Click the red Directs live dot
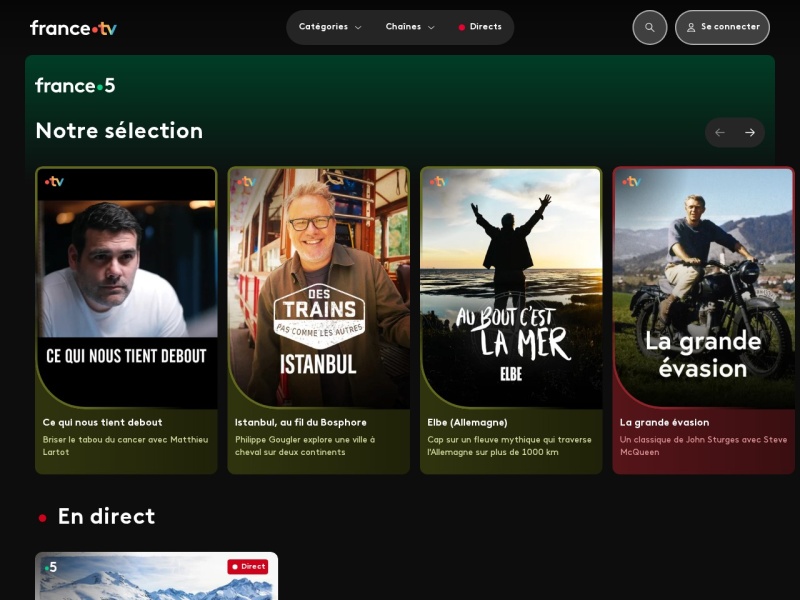 click(461, 28)
